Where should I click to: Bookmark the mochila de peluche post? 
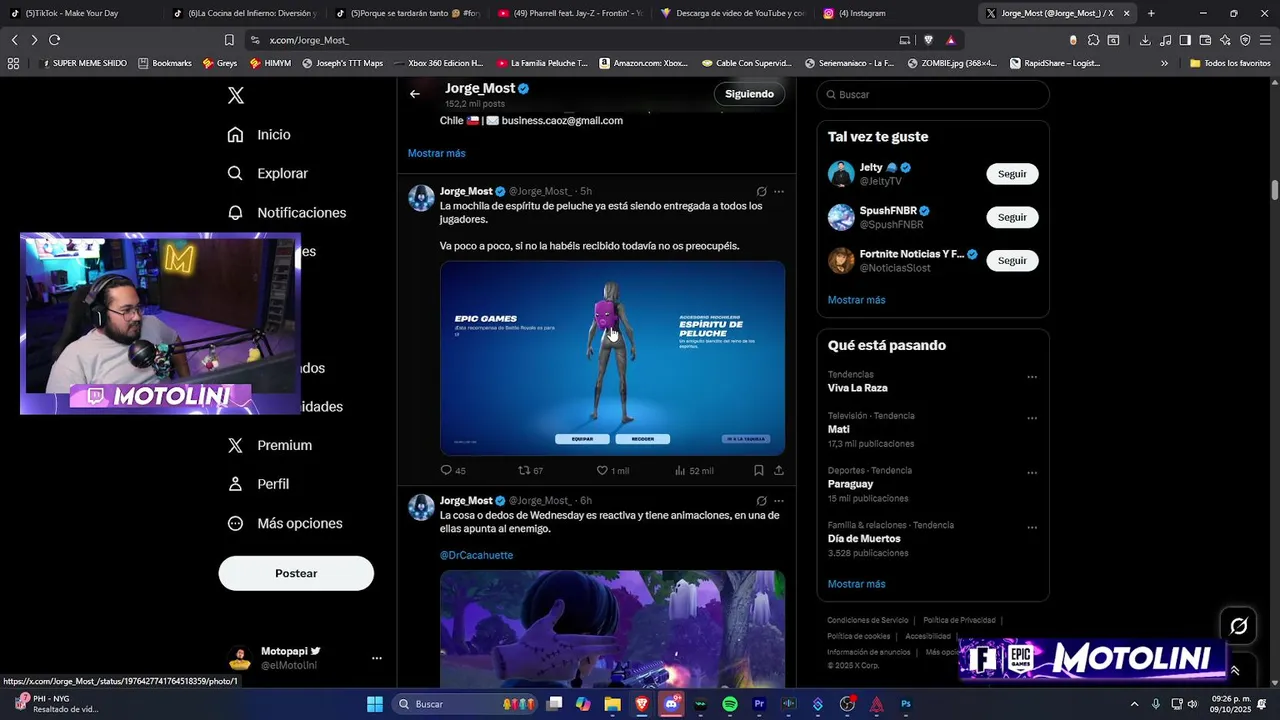coord(759,470)
